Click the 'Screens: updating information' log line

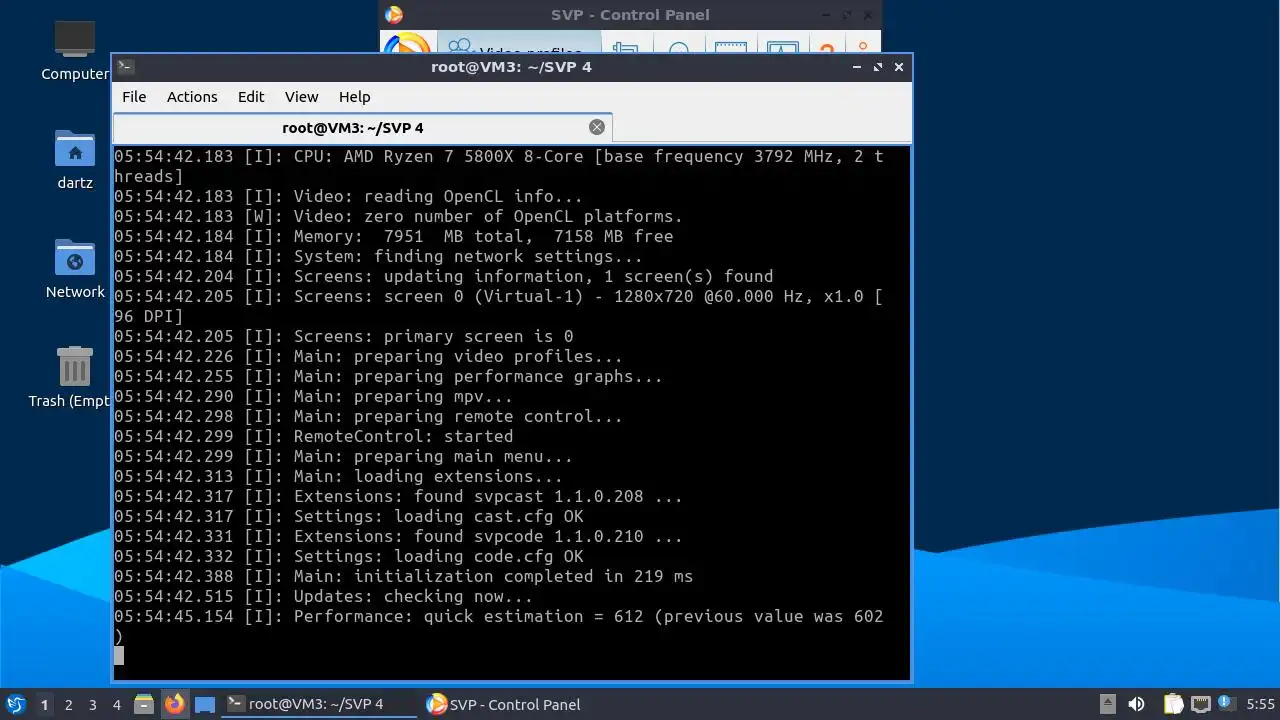443,276
